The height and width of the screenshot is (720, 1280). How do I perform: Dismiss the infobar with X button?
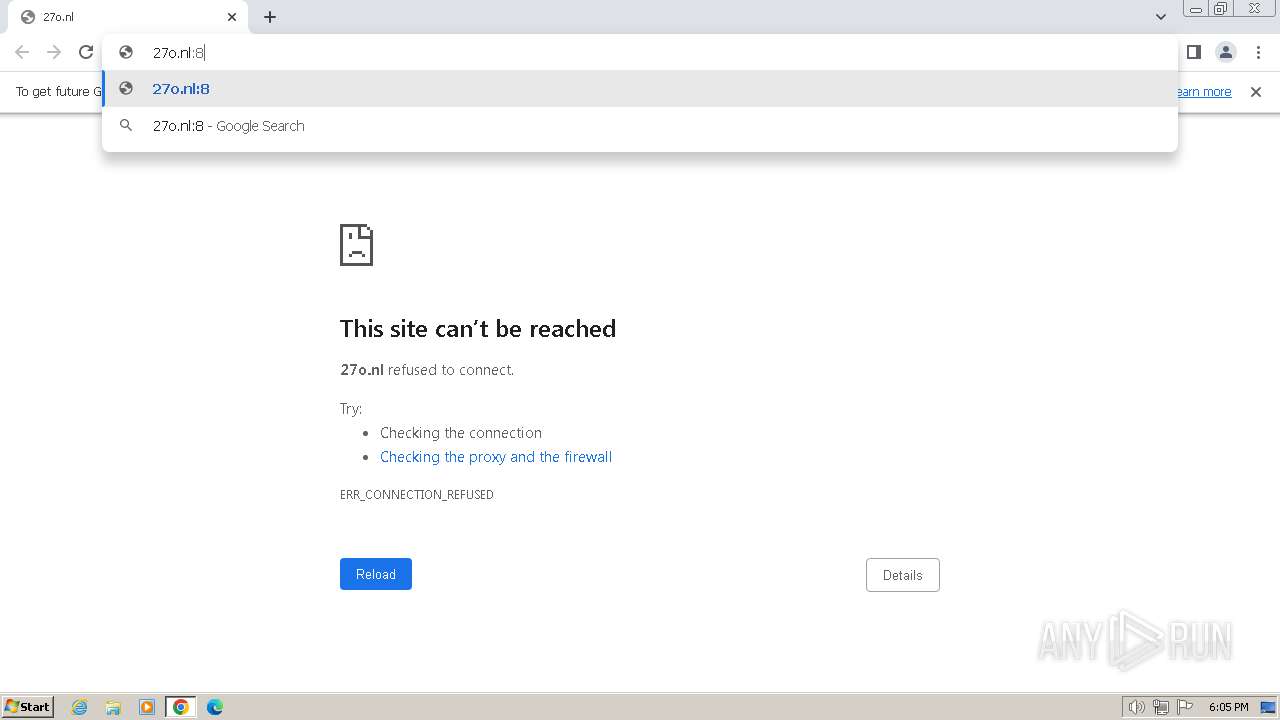(x=1256, y=92)
